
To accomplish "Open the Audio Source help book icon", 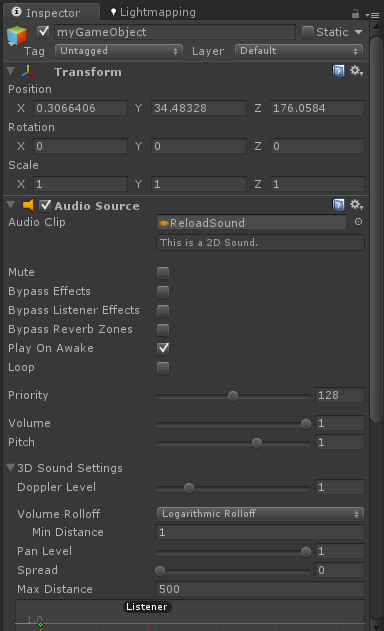I will [x=338, y=205].
